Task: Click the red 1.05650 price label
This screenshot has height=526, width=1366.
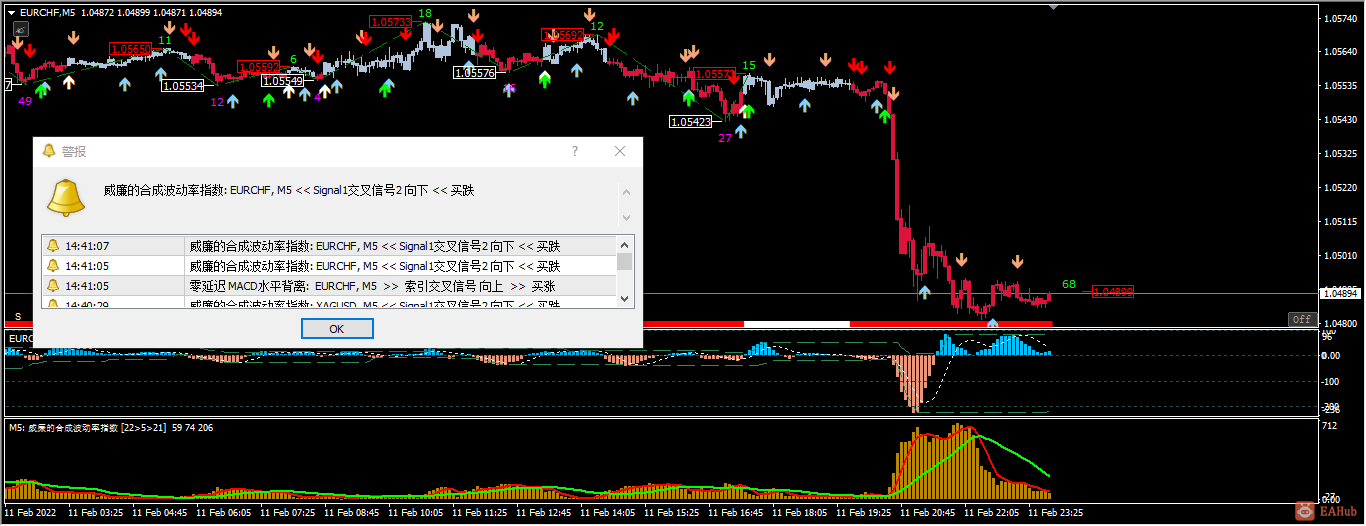Action: pyautogui.click(x=131, y=48)
